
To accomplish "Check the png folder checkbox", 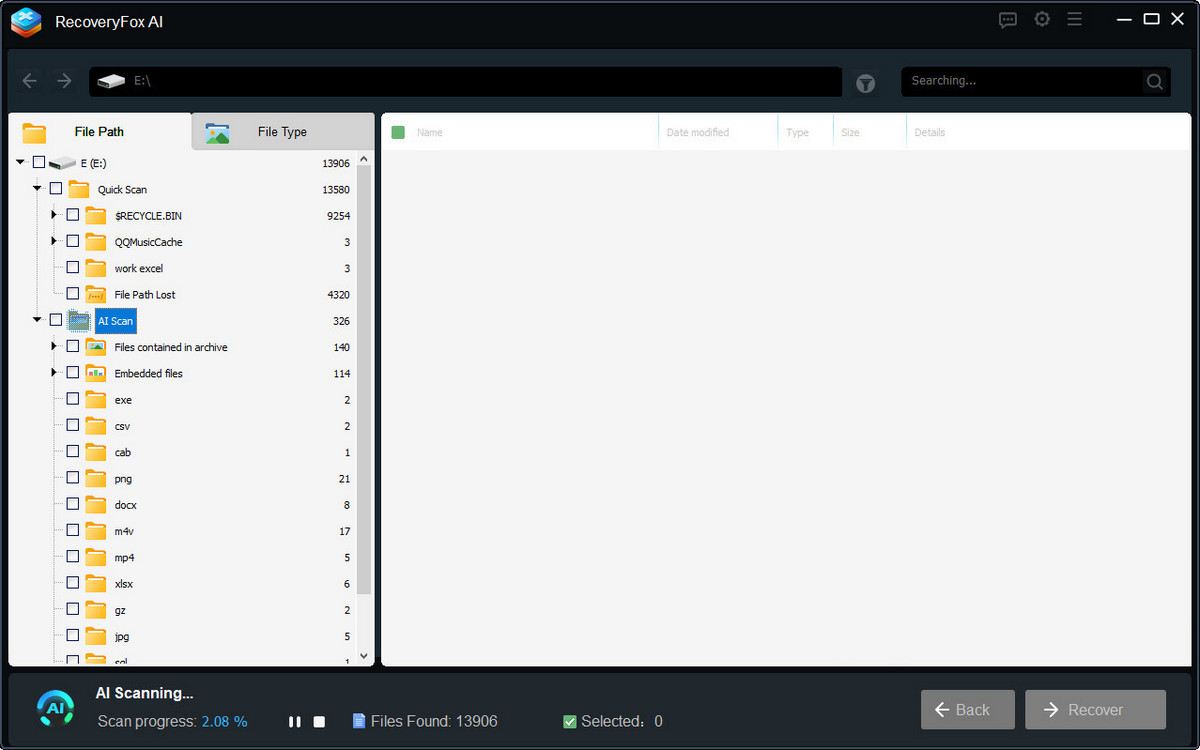I will click(71, 477).
